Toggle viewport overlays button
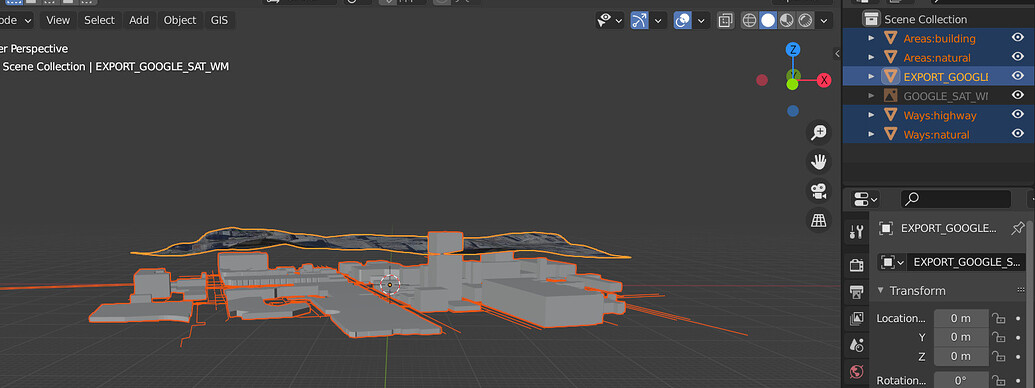 pos(683,20)
